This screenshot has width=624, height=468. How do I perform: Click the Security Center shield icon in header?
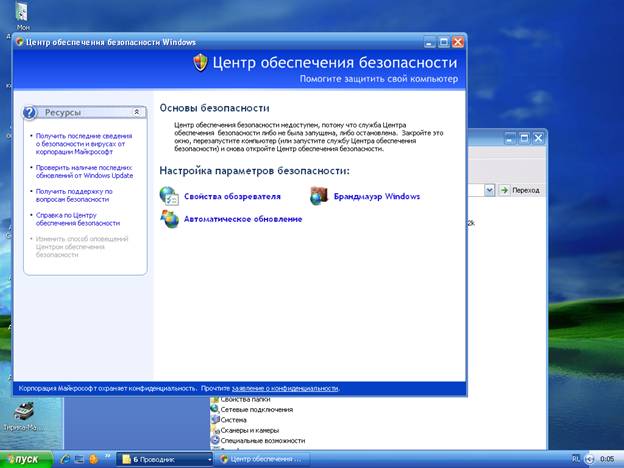[x=200, y=62]
